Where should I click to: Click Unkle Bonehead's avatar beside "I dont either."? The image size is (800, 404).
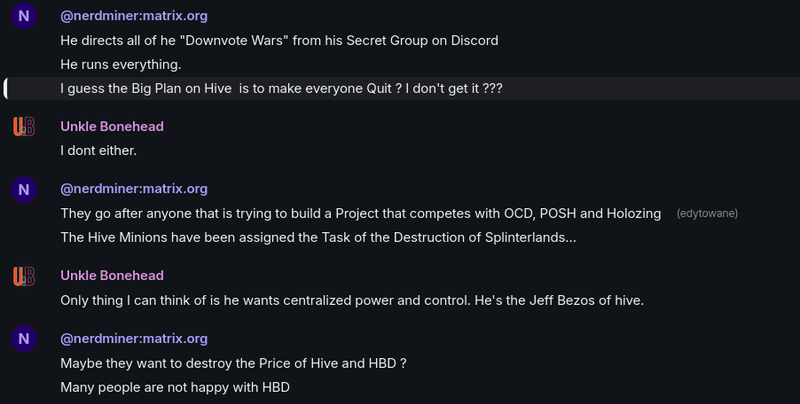[25, 127]
